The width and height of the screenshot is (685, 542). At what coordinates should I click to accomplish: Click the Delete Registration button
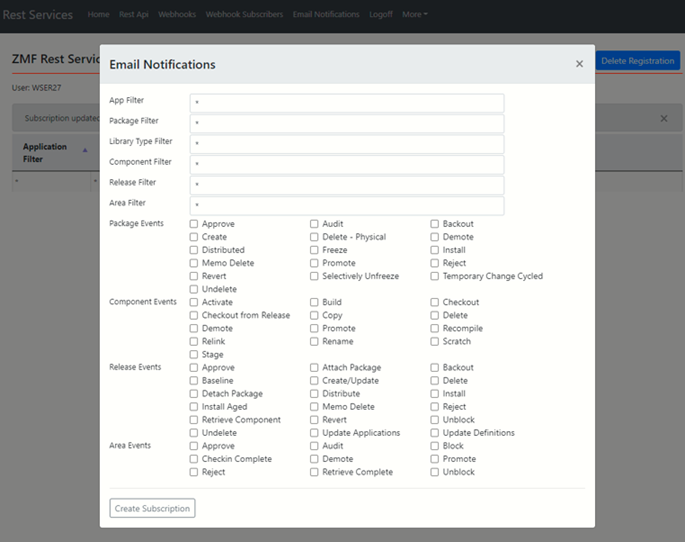[x=637, y=61]
